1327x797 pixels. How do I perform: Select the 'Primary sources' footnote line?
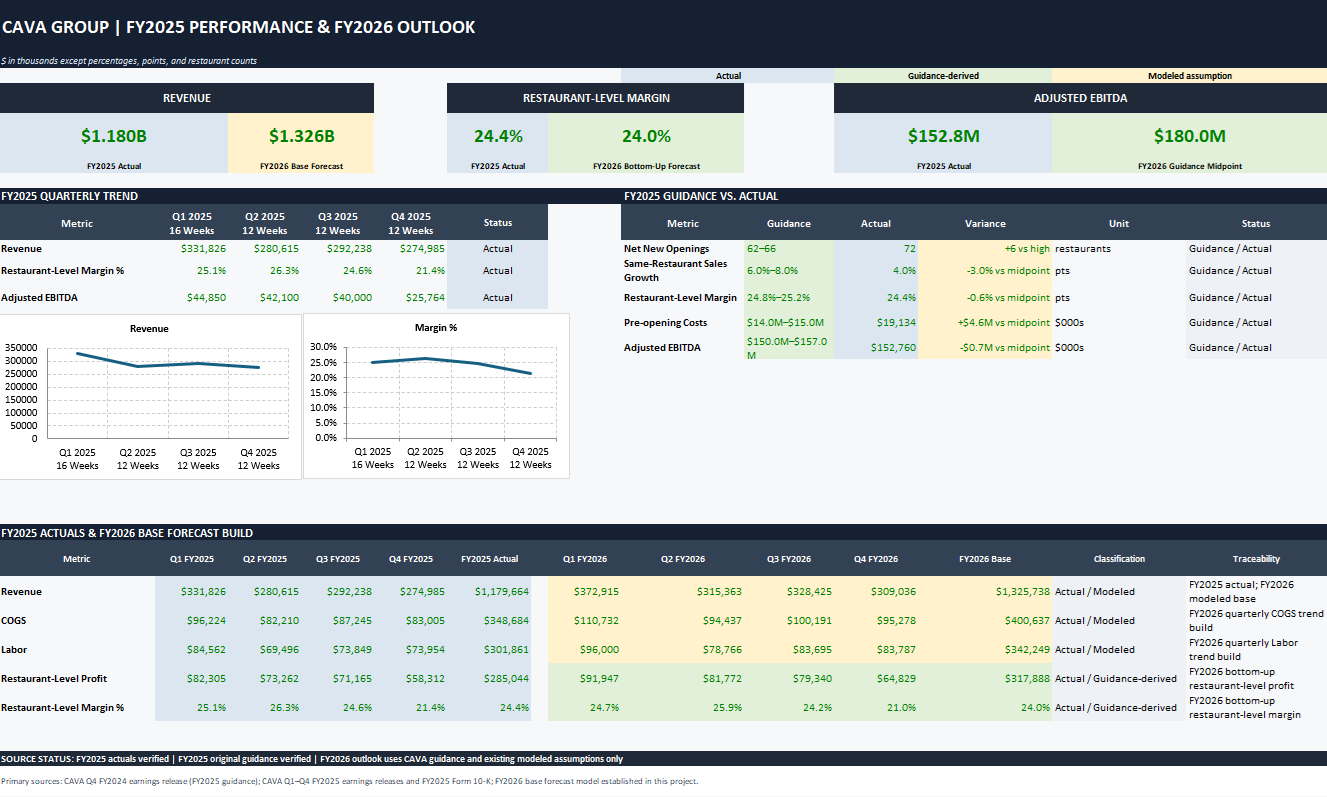pos(350,781)
